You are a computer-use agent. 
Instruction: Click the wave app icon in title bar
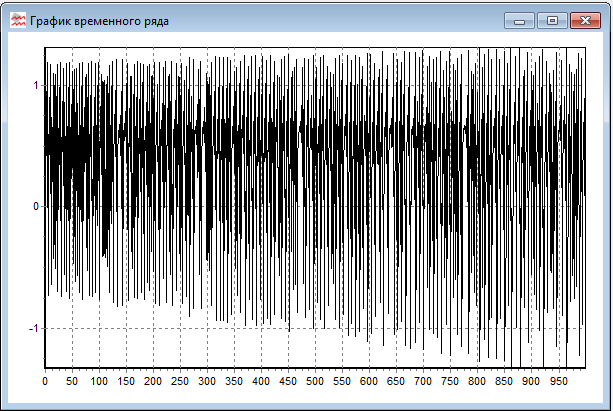click(17, 20)
